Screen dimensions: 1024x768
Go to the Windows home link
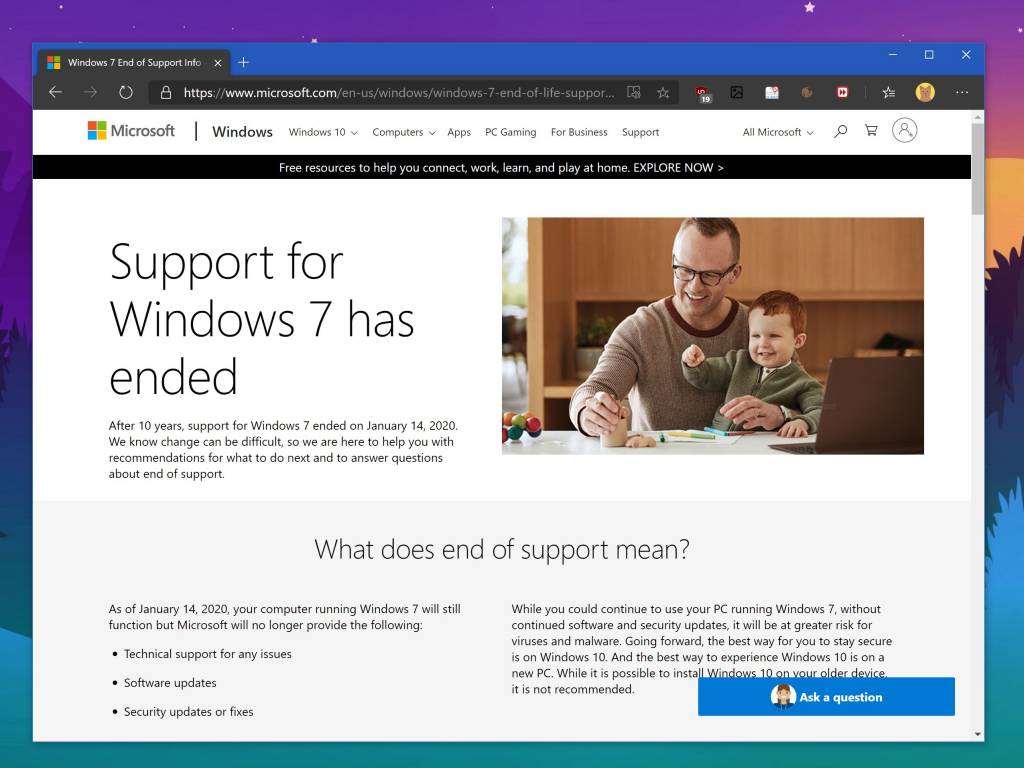tap(242, 131)
